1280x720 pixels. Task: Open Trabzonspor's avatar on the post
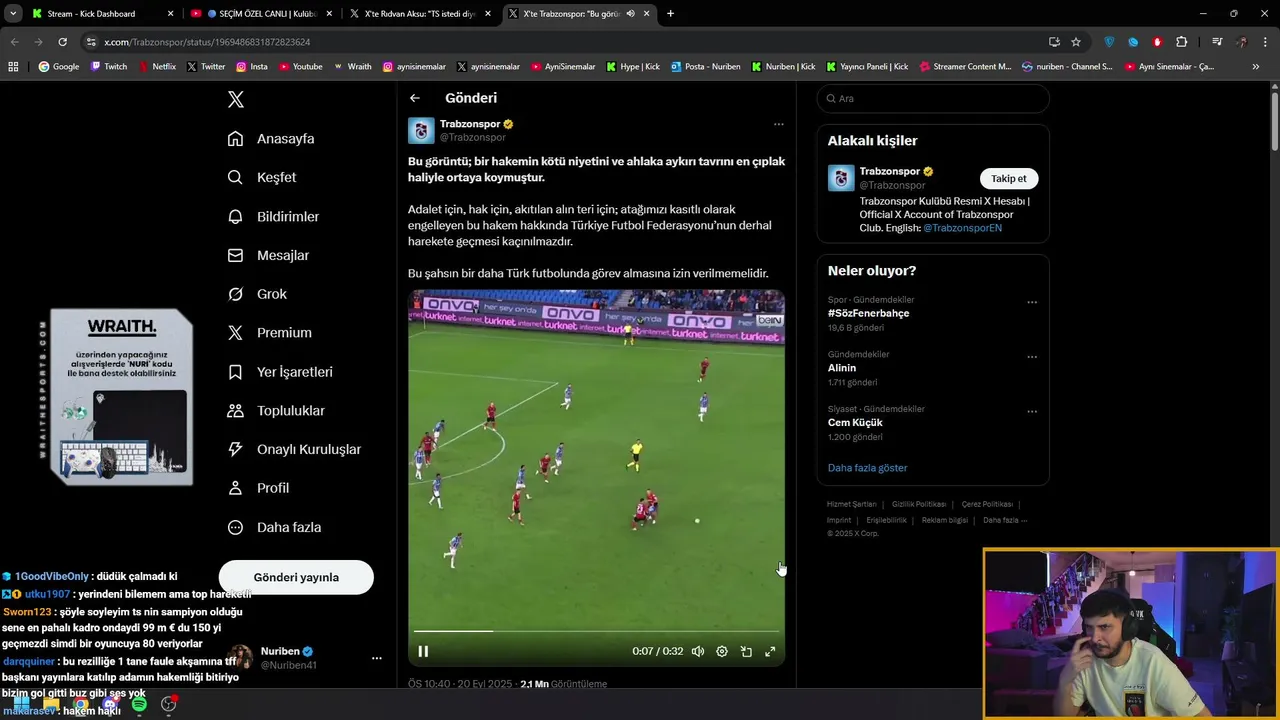click(421, 130)
